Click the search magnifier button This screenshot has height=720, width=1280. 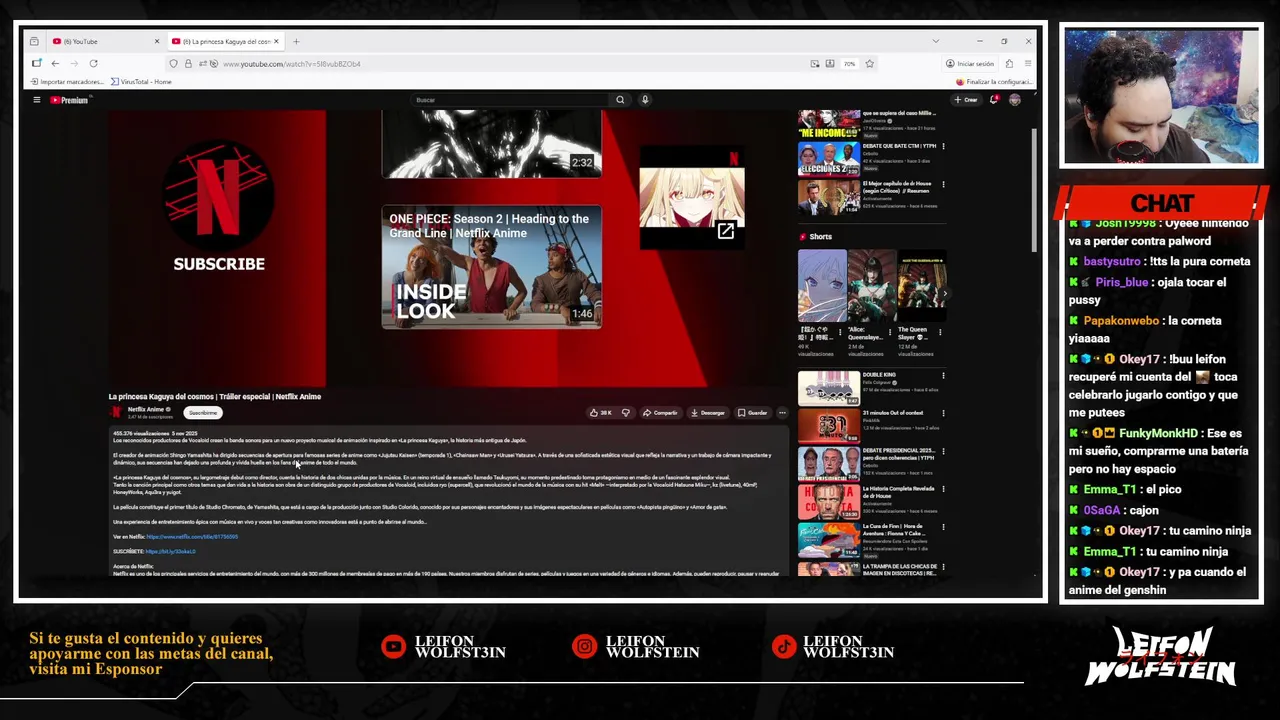tap(620, 100)
